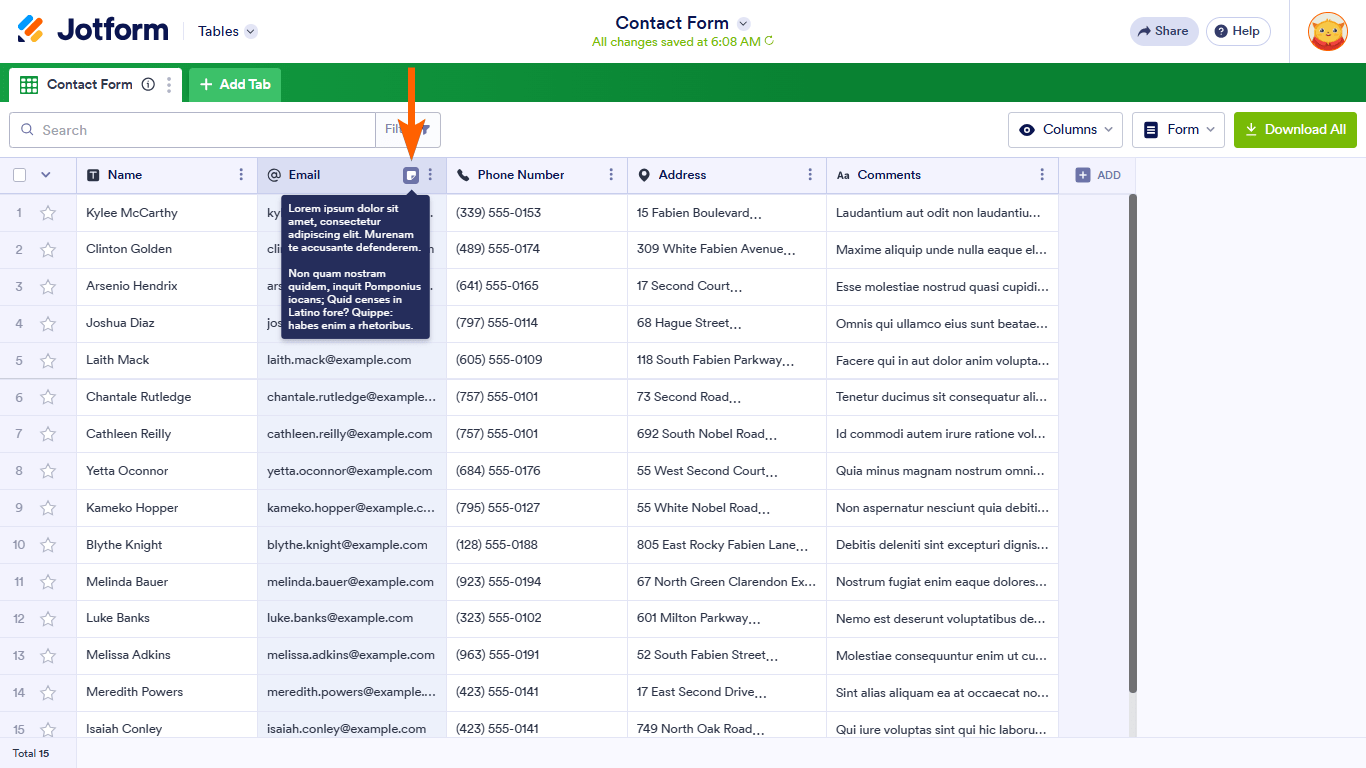Select the comment starting with Tenetur ducimus

coord(942,398)
